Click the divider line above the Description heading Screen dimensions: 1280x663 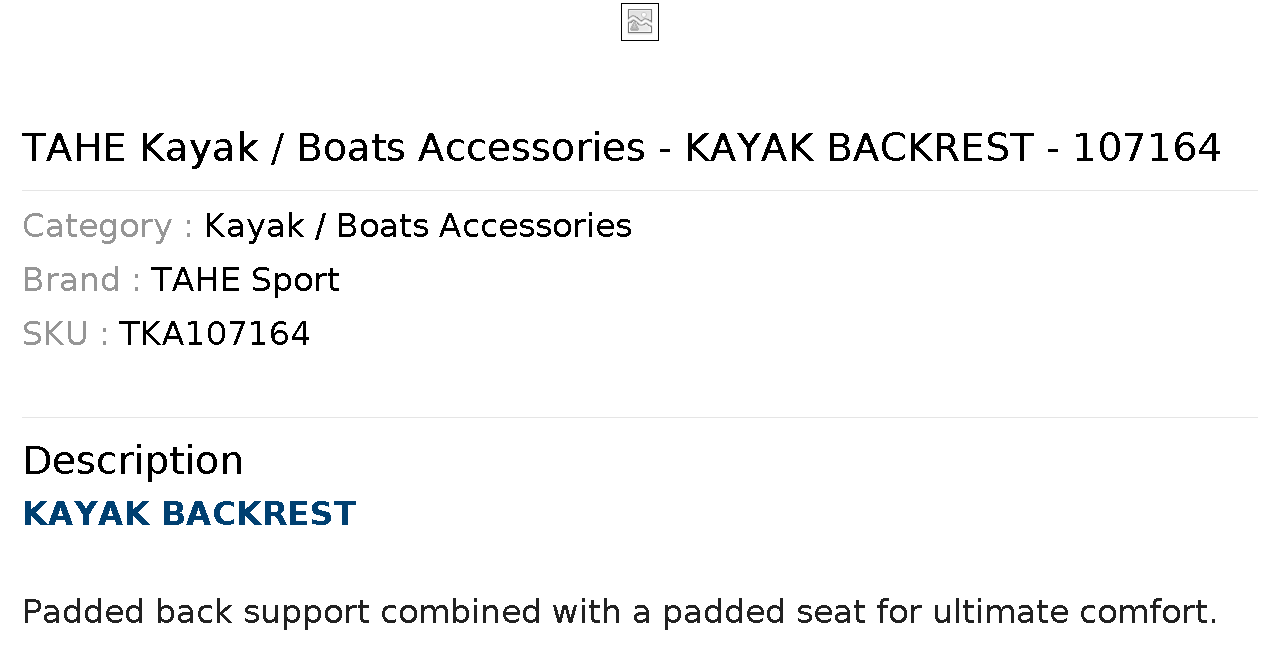point(640,417)
